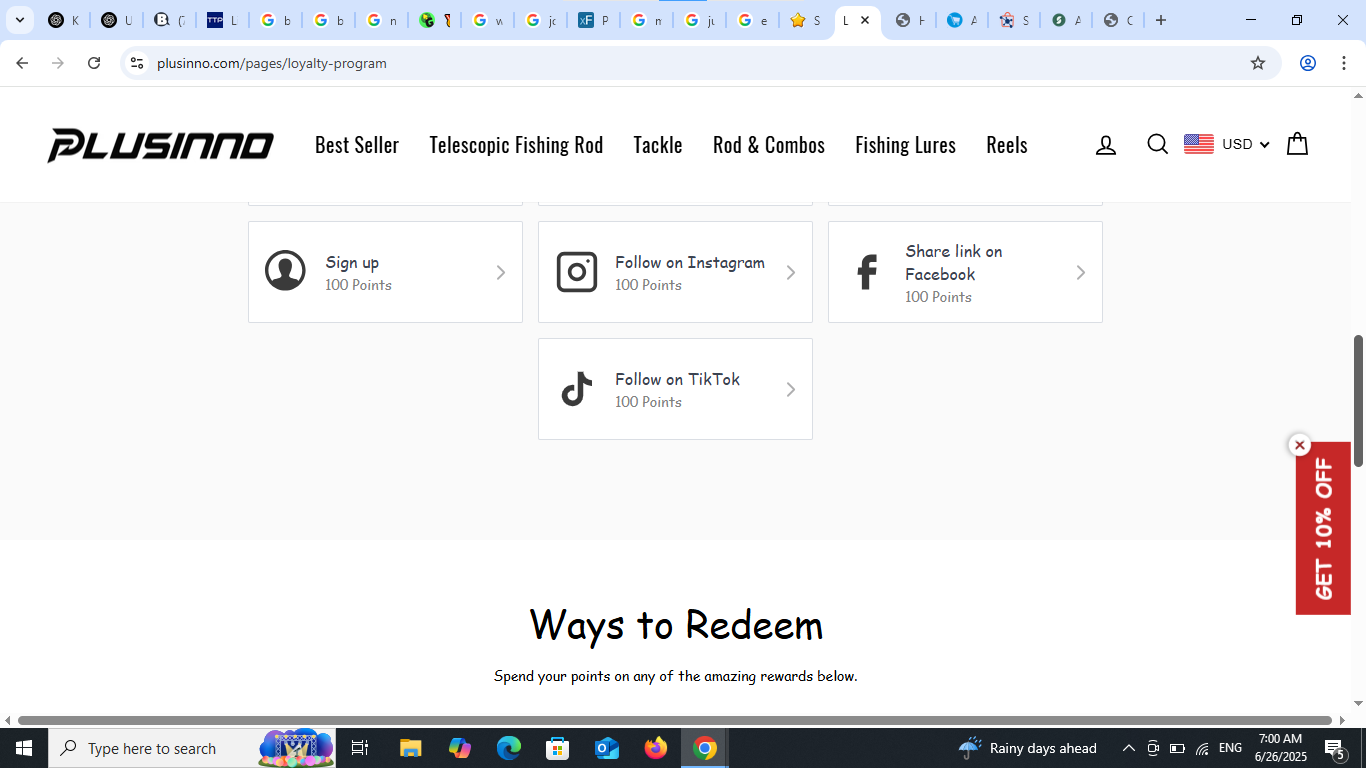Open the Fishing Lures menu
The height and width of the screenshot is (768, 1366).
(x=905, y=145)
